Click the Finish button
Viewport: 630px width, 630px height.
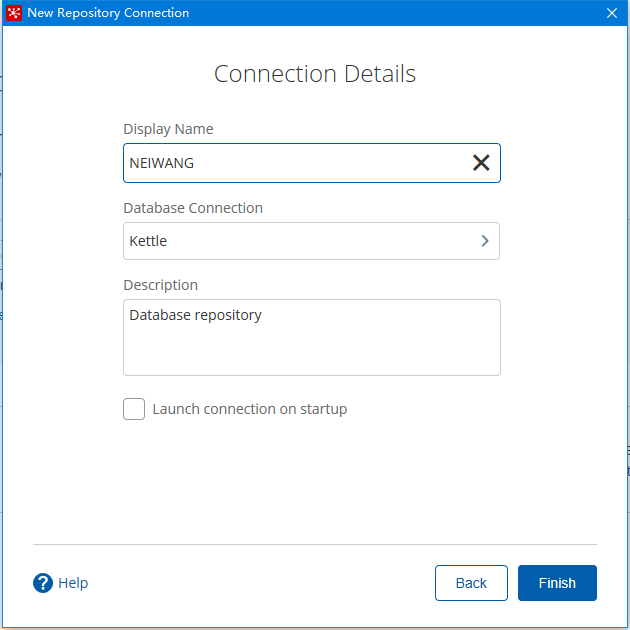[x=557, y=583]
